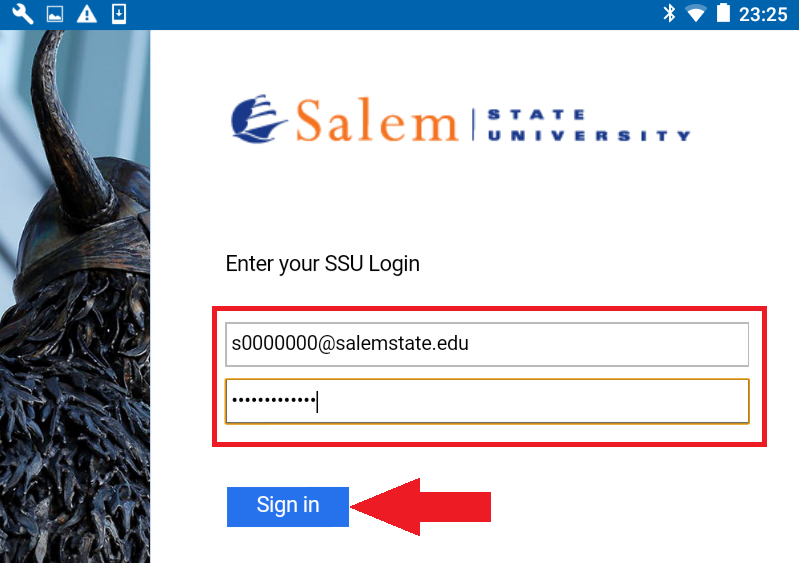Place cursor after the password dots
Viewport: 799px width, 563px height.
click(318, 401)
